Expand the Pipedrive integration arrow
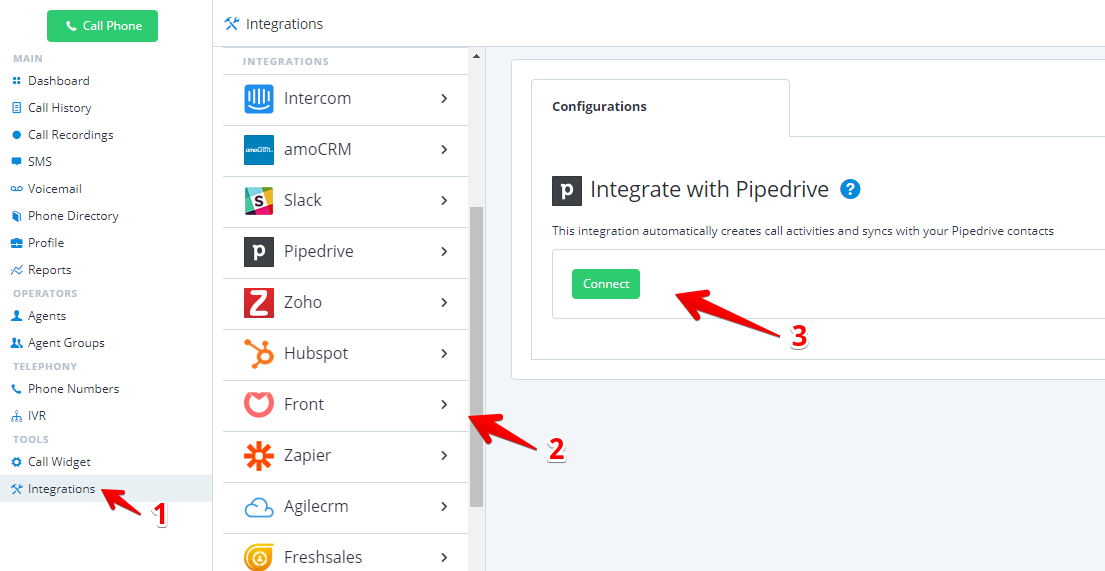The width and height of the screenshot is (1105, 571). point(444,252)
